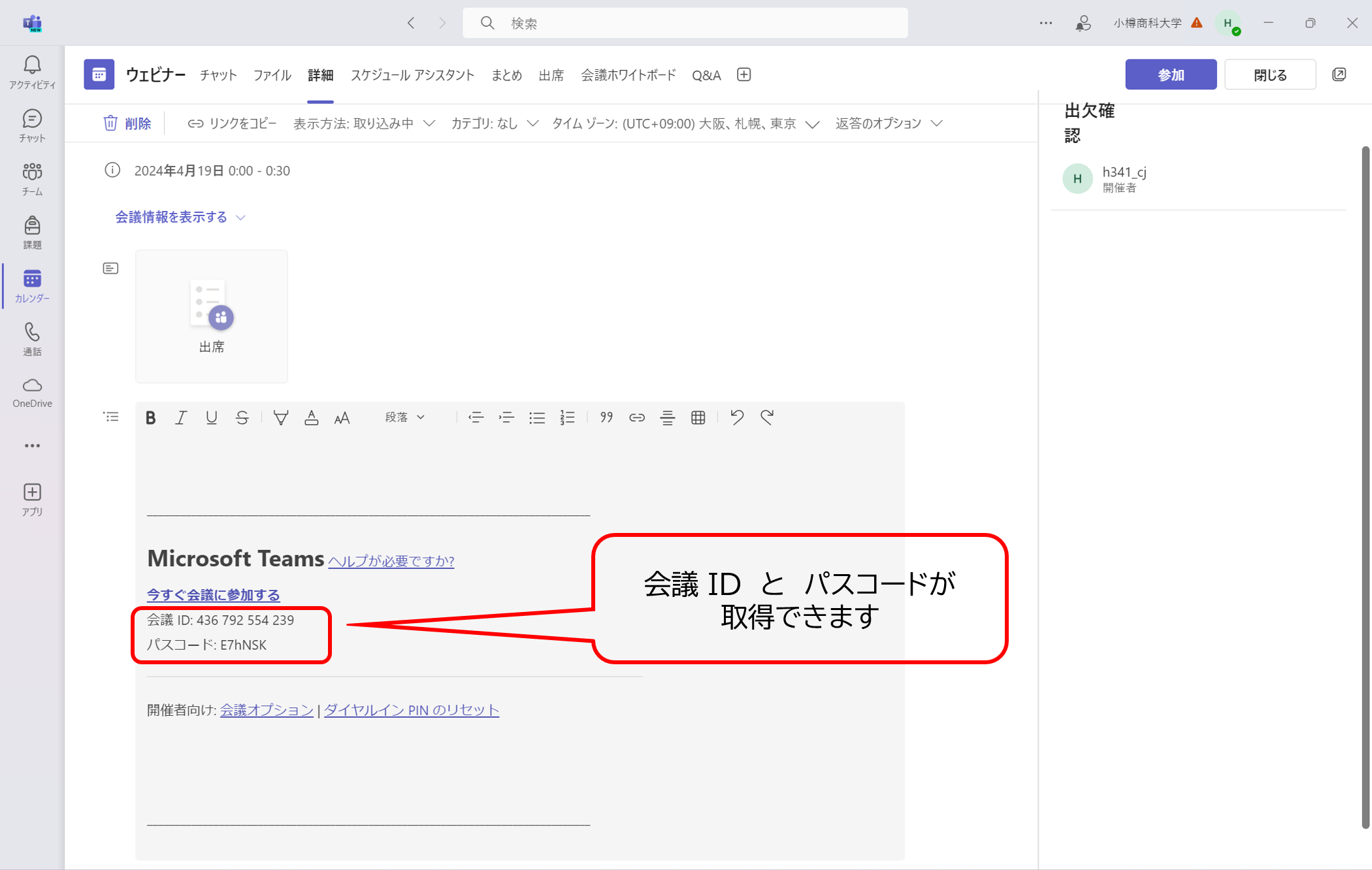The image size is (1372, 870).
Task: Click the numbered list icon
Action: point(567,417)
